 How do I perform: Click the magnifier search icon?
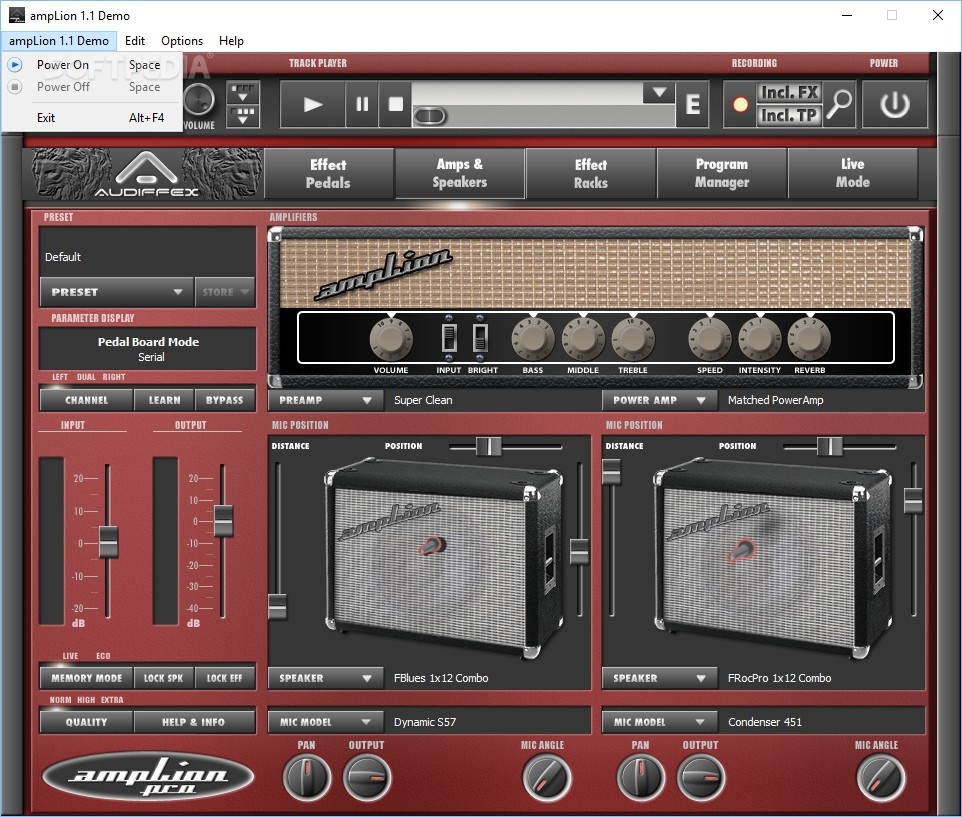[x=839, y=104]
